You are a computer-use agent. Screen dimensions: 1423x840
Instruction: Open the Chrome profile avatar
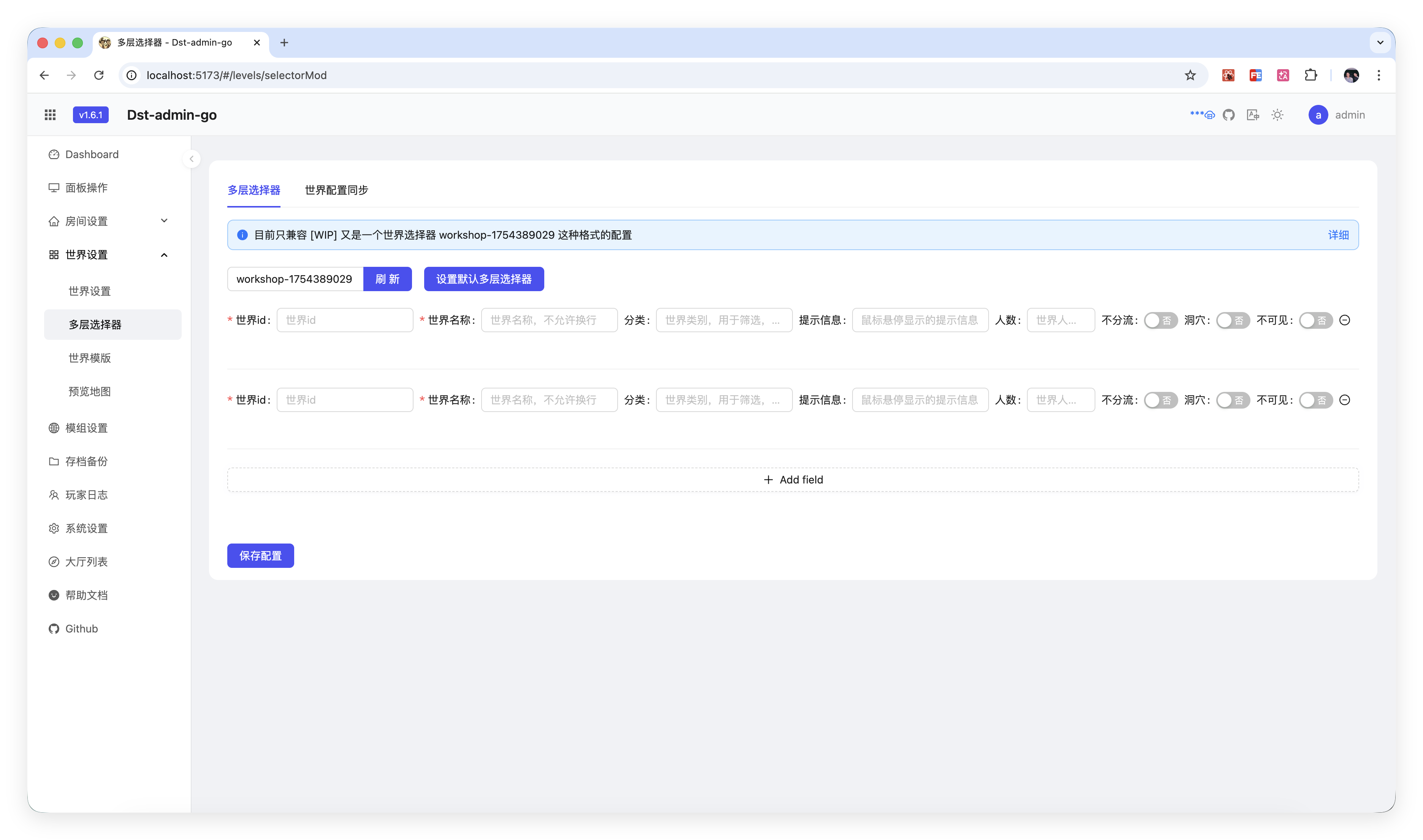(x=1351, y=75)
